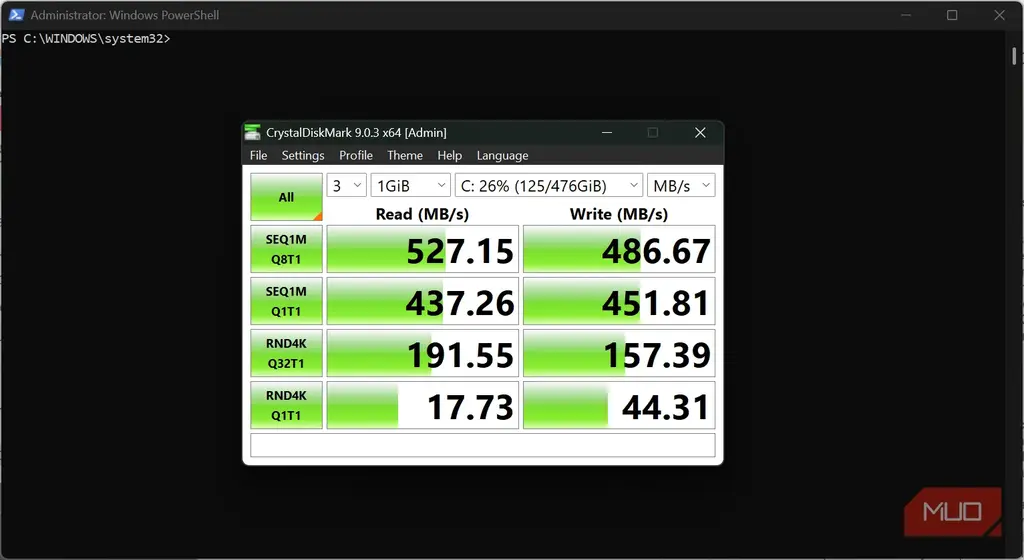
Task: Expand the 1GiB test size dropdown
Action: (x=411, y=185)
